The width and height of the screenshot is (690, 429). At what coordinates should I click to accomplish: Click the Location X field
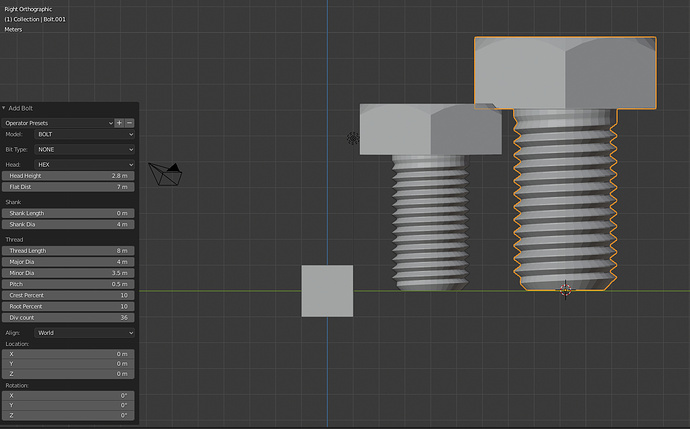[x=68, y=354]
